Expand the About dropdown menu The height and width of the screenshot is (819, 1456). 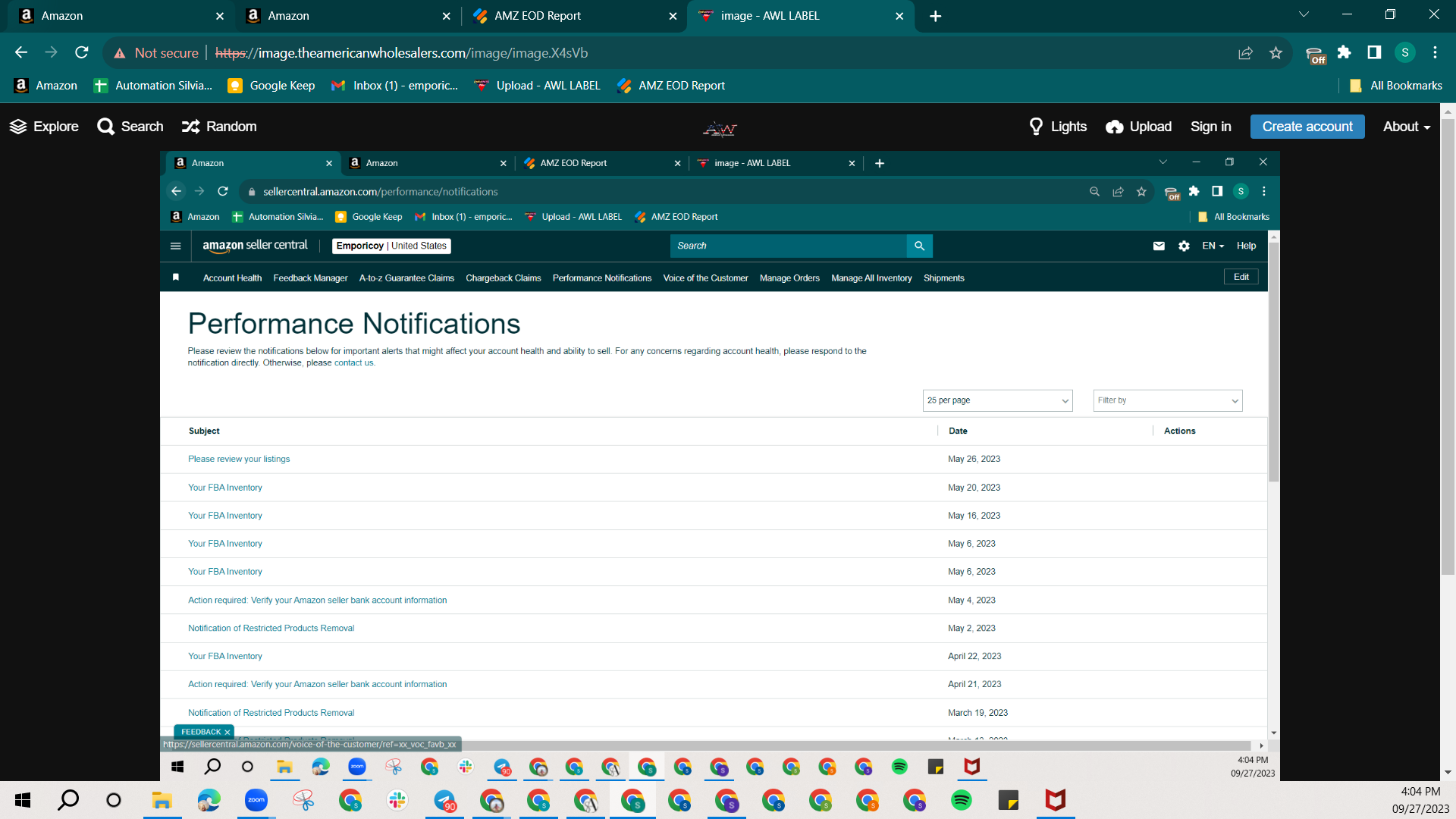[1407, 127]
